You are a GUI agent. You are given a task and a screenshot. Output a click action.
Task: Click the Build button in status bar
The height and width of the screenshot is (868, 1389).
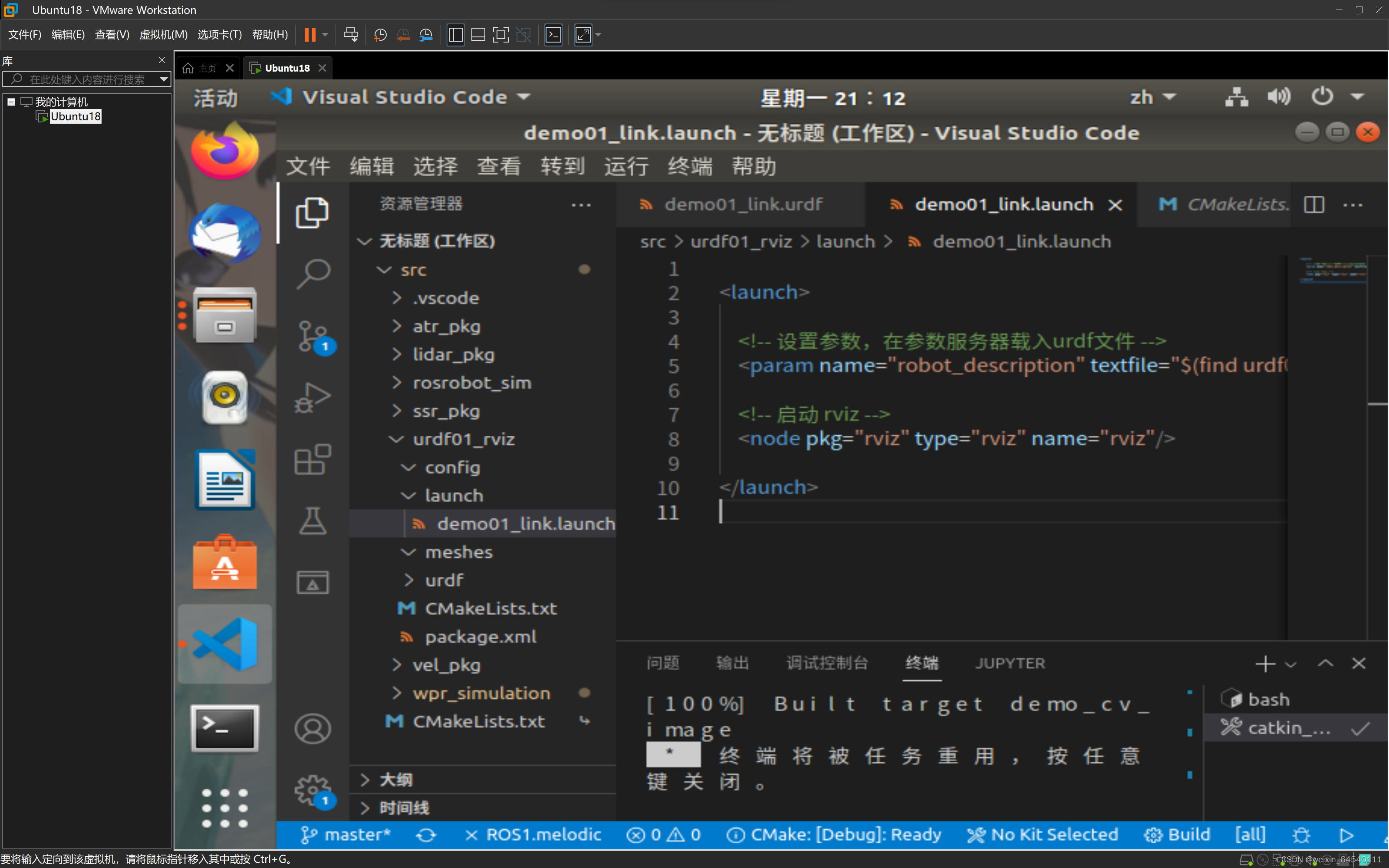[1178, 835]
